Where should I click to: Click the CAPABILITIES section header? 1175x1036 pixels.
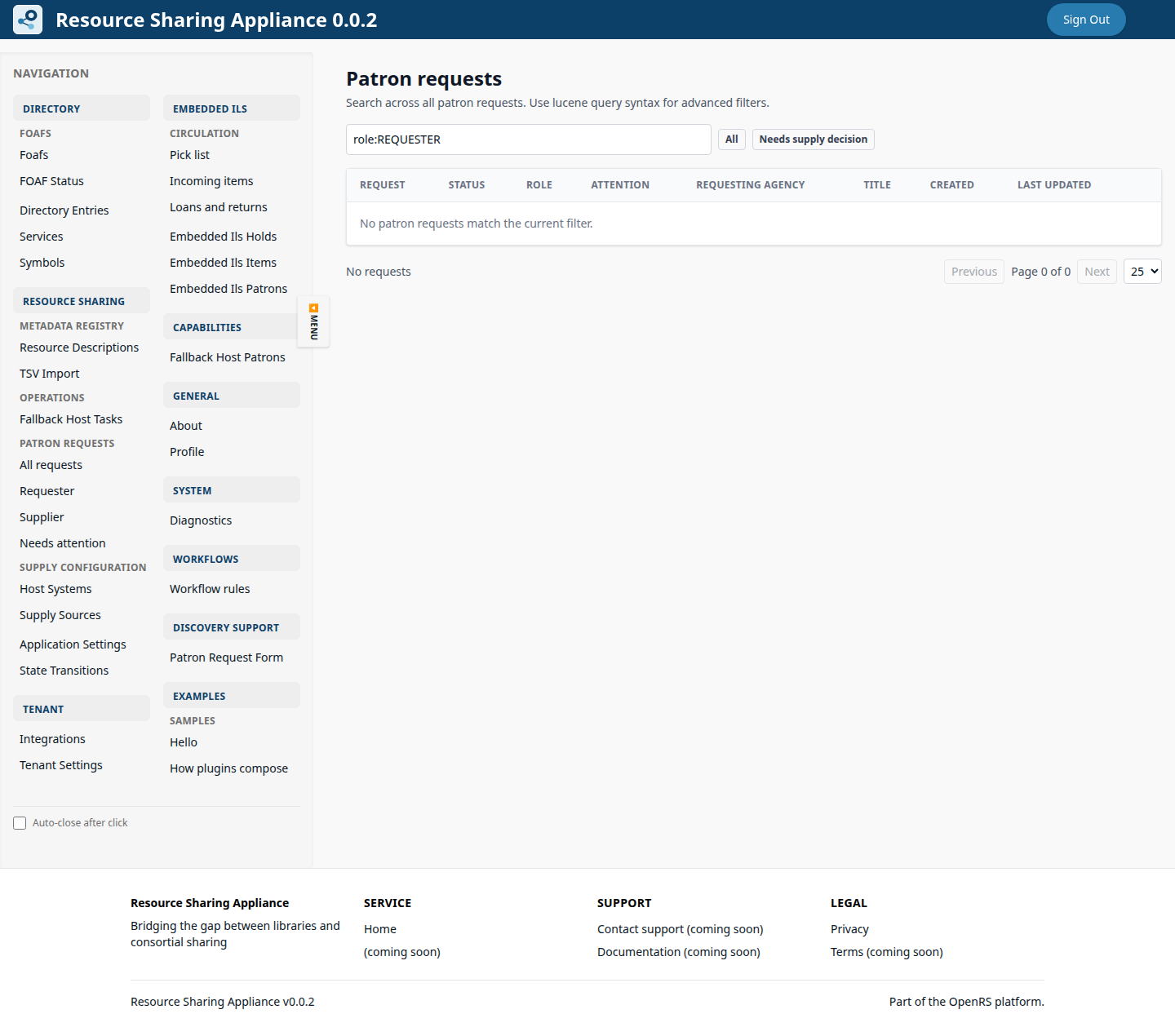tap(232, 326)
